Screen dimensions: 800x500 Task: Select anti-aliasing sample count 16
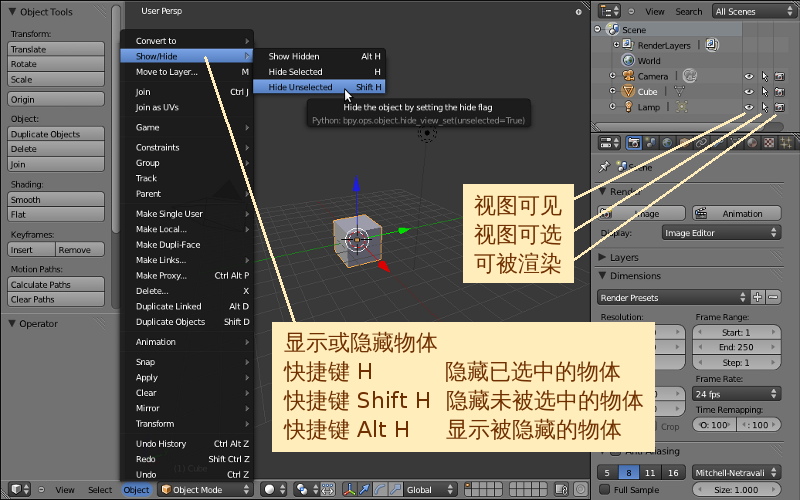click(x=673, y=472)
